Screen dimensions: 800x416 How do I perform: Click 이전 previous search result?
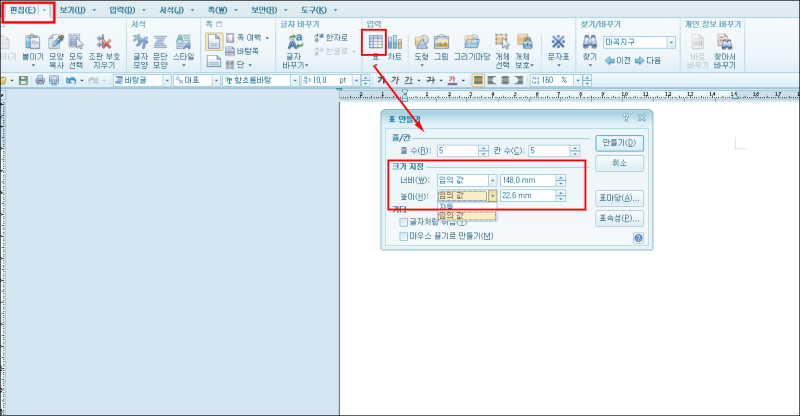617,60
